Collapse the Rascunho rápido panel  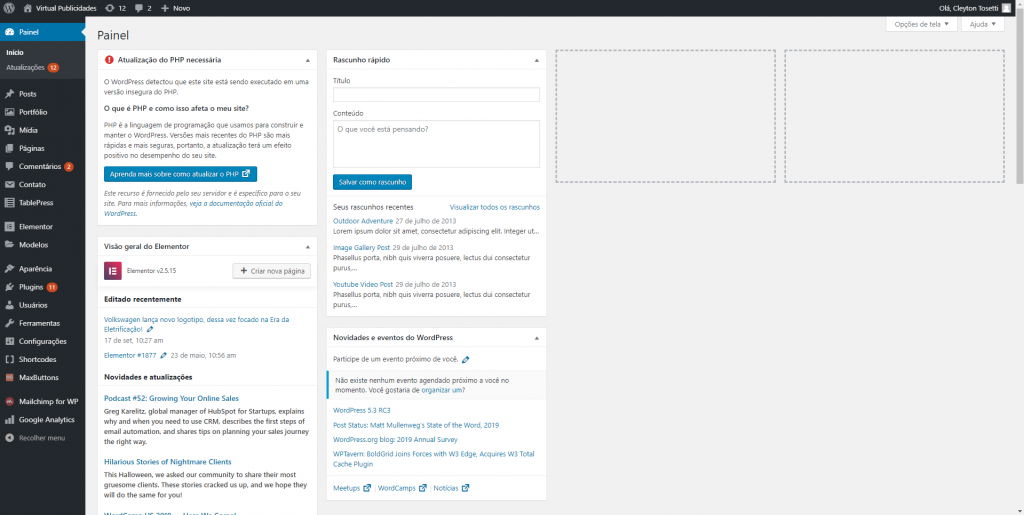click(537, 60)
